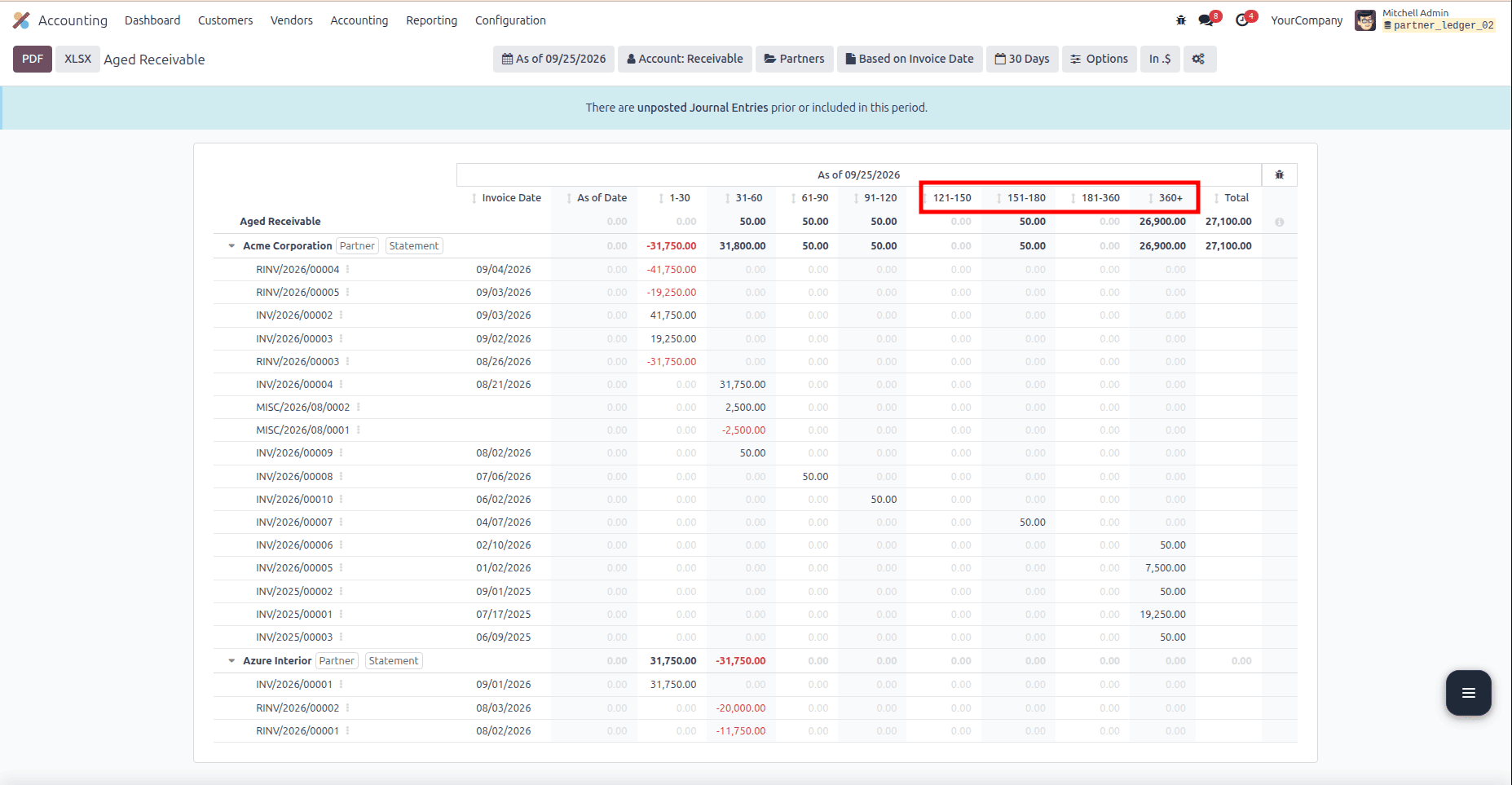The width and height of the screenshot is (1512, 785).
Task: Open the 30 Days interval dropdown
Action: click(1022, 59)
